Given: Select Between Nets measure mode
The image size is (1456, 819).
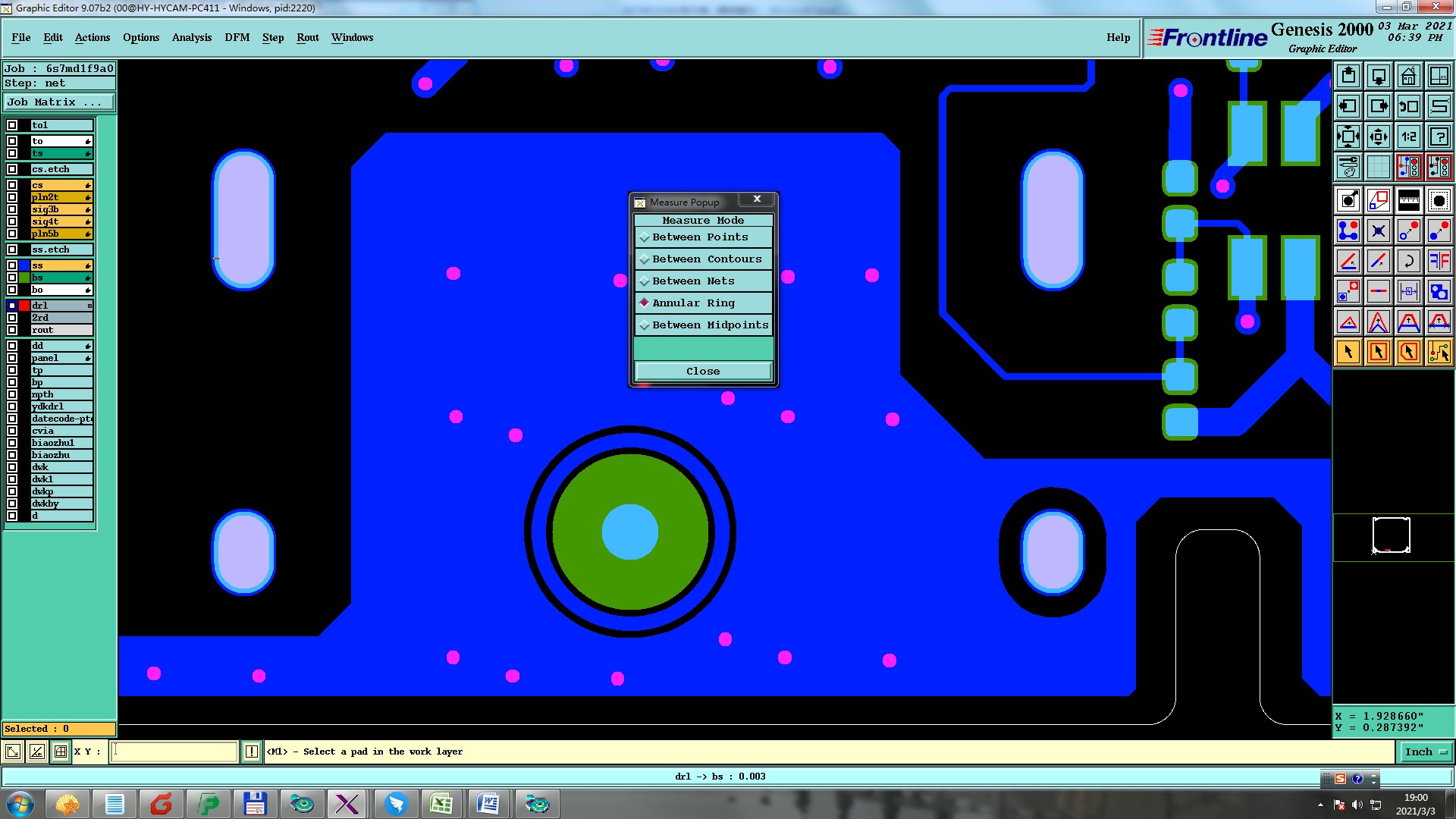Looking at the screenshot, I should click(x=704, y=281).
